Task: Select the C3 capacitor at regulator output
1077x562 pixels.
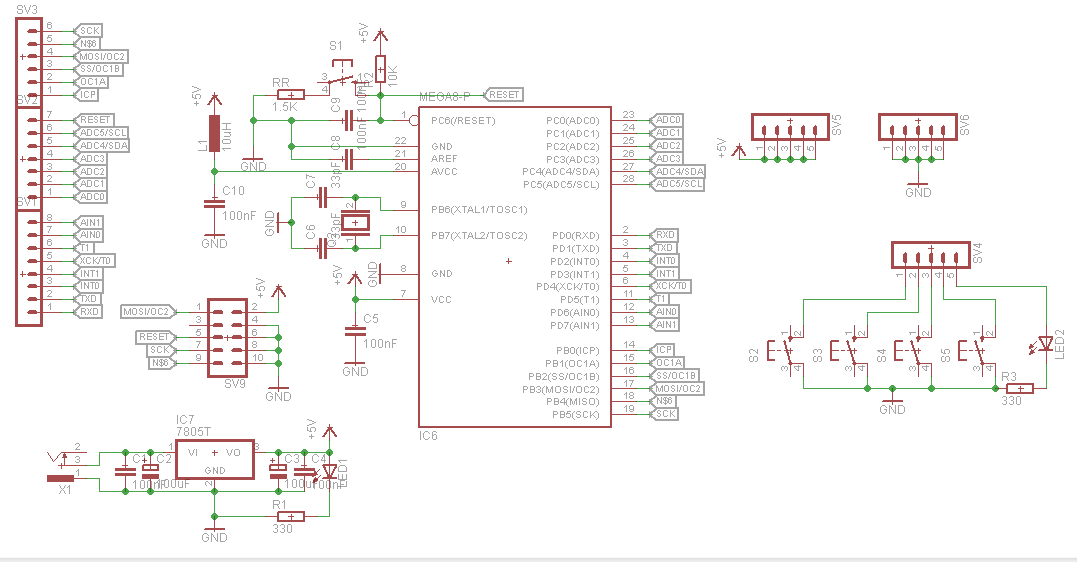Action: tap(278, 471)
